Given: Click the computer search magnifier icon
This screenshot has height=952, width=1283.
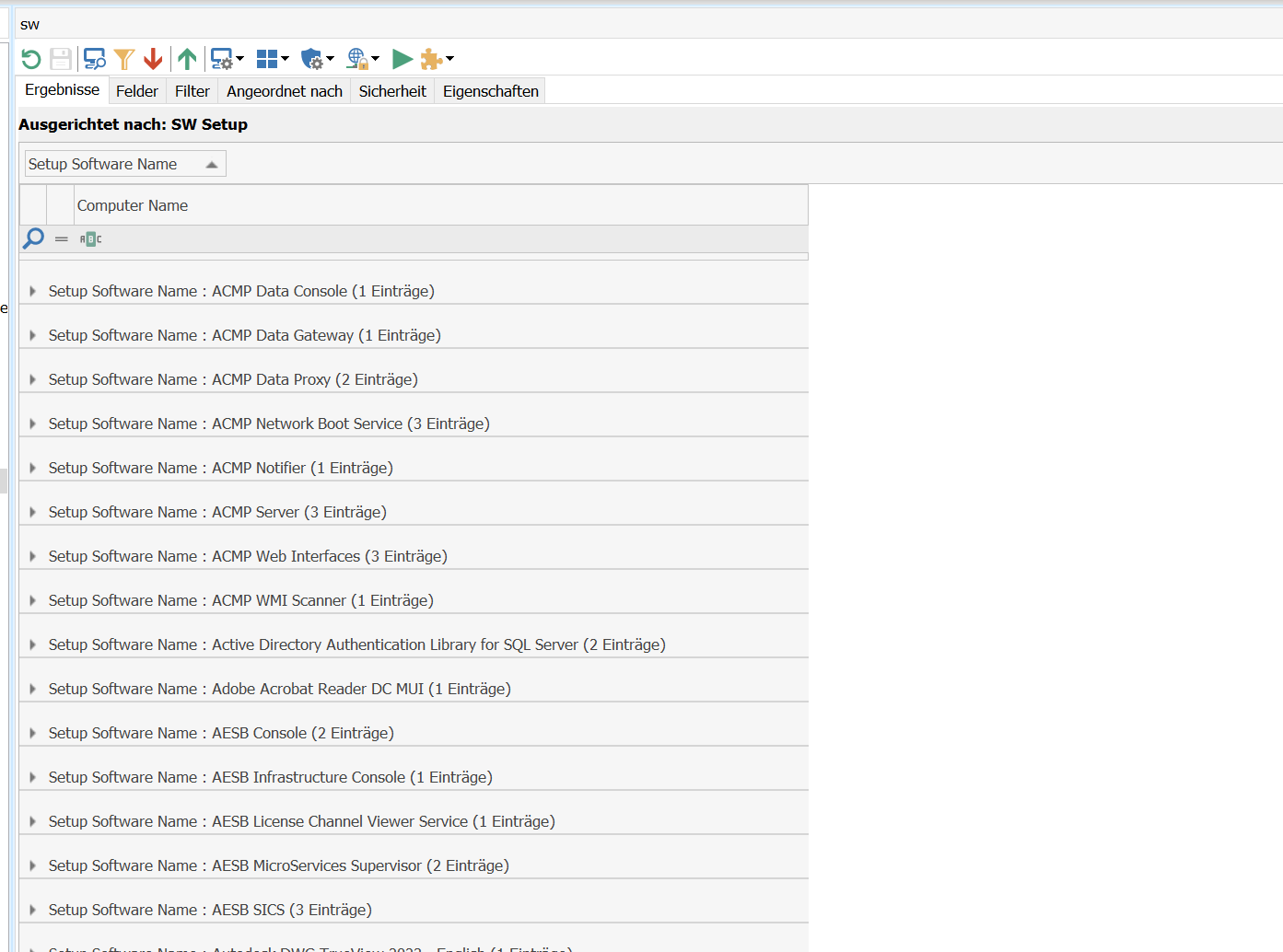Looking at the screenshot, I should pyautogui.click(x=94, y=59).
